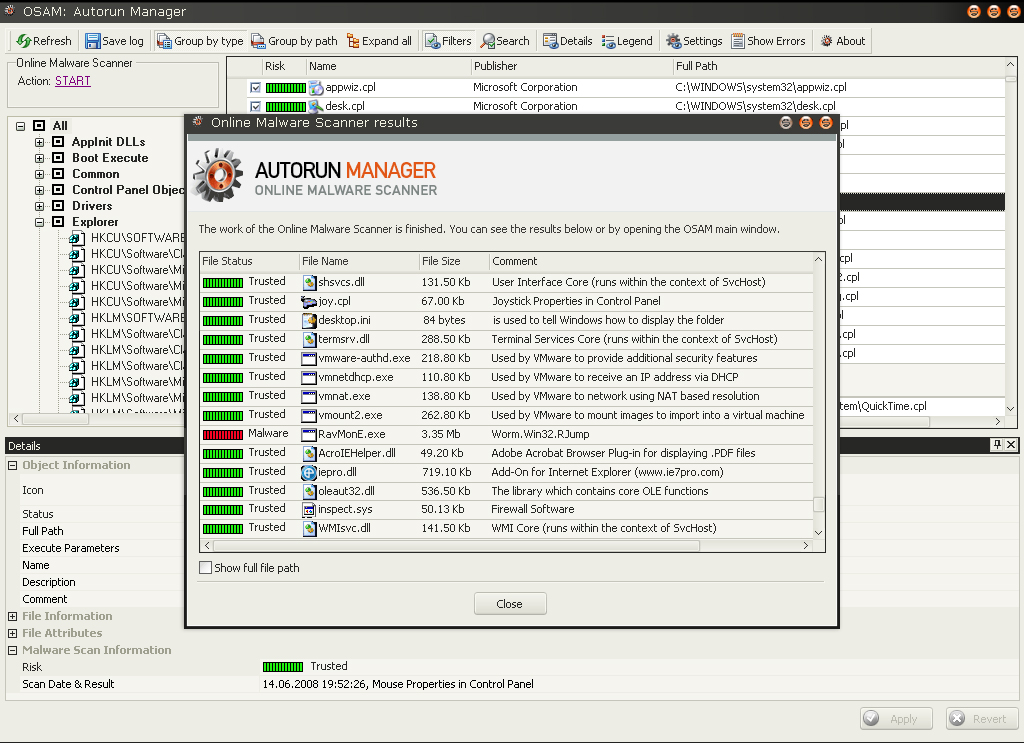Screen dimensions: 1024x743
Task: Toggle the Details panel icon
Action: pos(551,41)
